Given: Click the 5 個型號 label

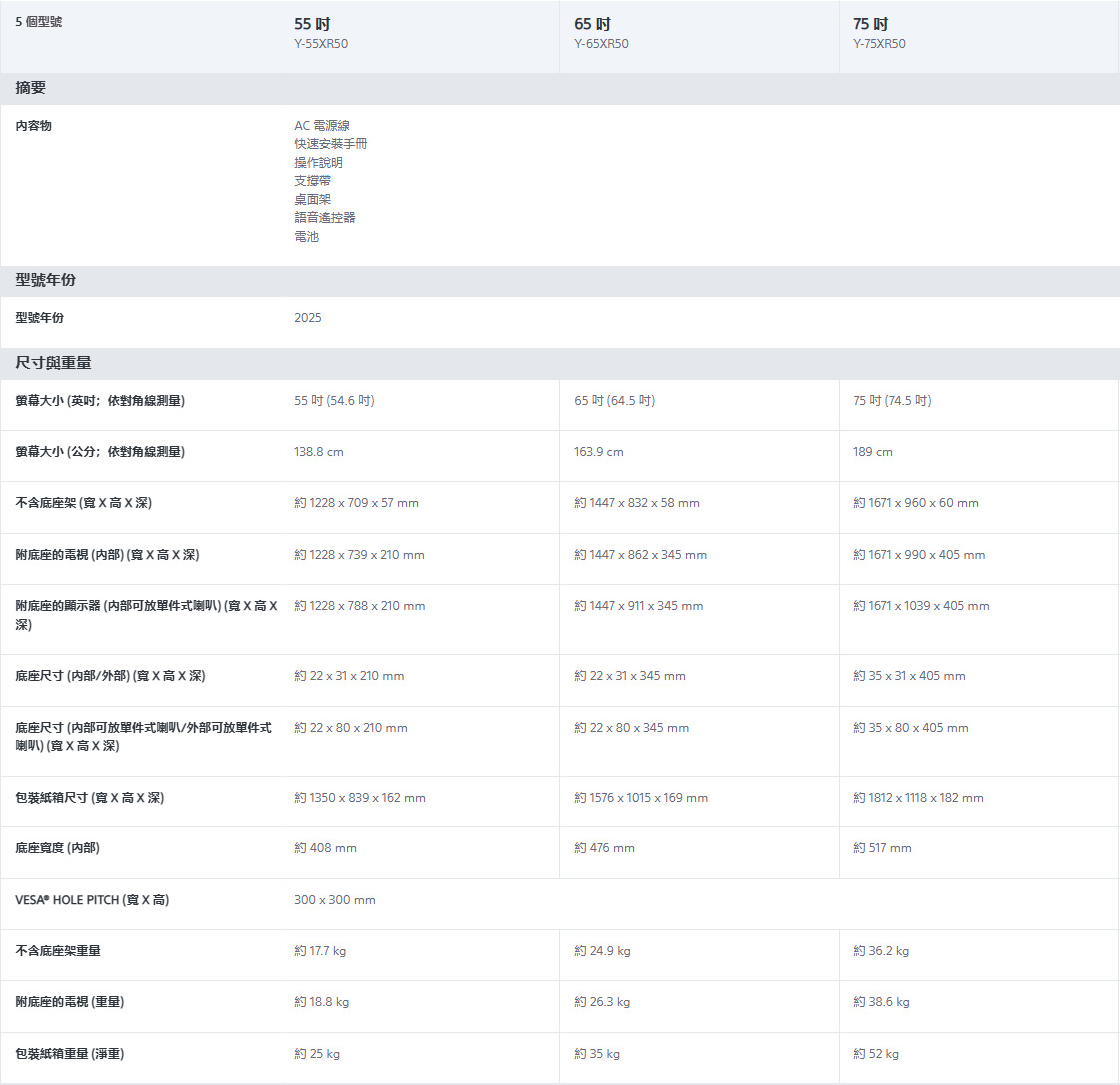Looking at the screenshot, I should tap(38, 21).
